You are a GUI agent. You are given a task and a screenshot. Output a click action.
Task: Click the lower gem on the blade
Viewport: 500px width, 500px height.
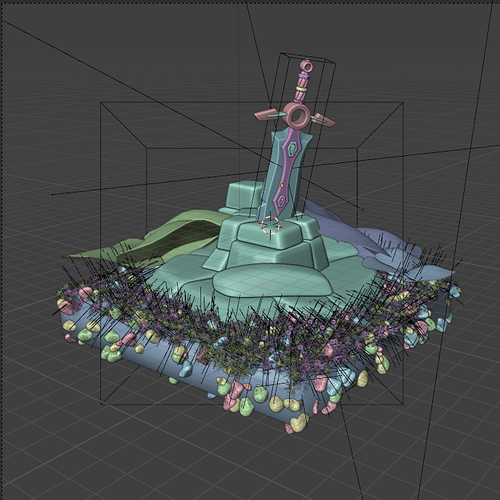(x=282, y=201)
